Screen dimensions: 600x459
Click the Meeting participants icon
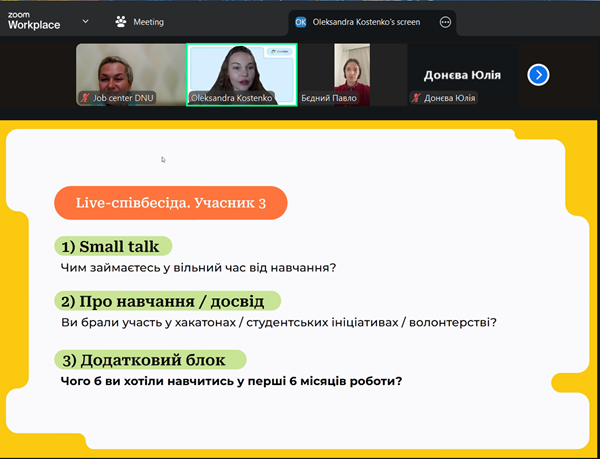[121, 21]
